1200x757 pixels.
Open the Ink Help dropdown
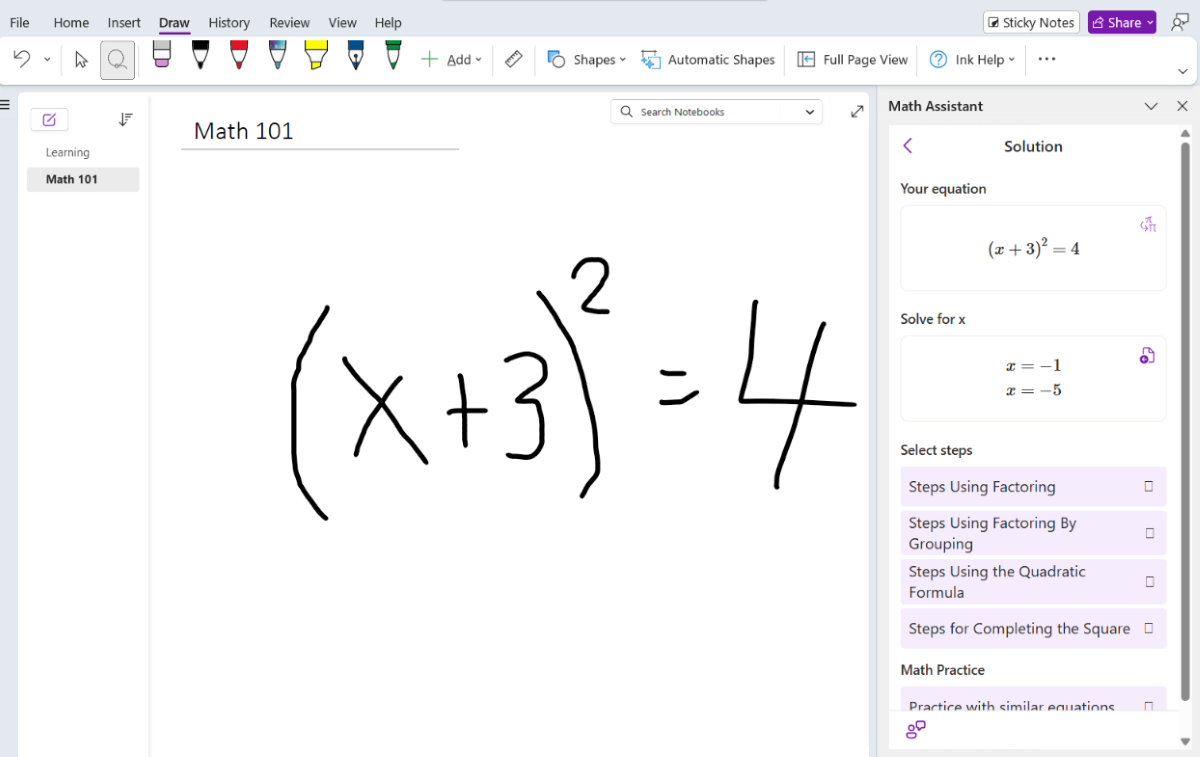click(972, 60)
